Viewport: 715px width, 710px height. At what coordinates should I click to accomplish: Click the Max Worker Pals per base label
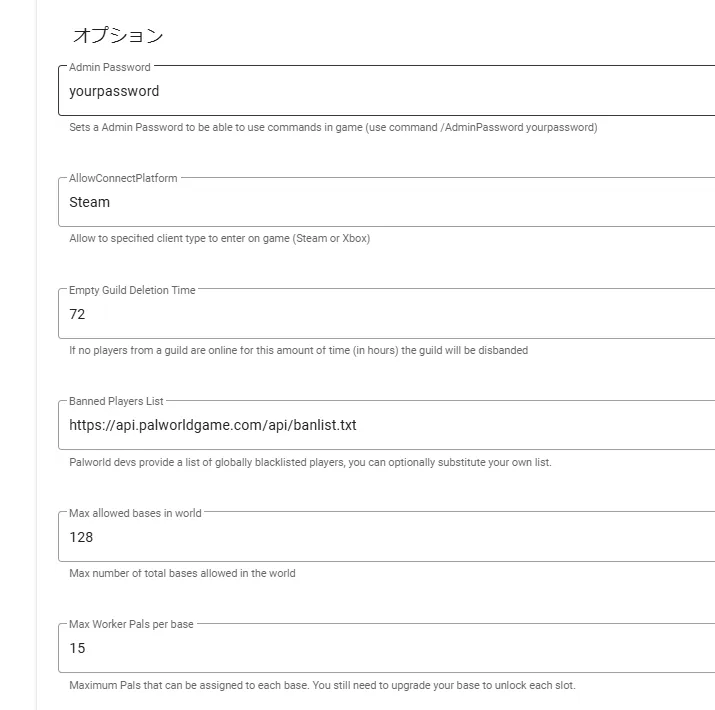[131, 624]
